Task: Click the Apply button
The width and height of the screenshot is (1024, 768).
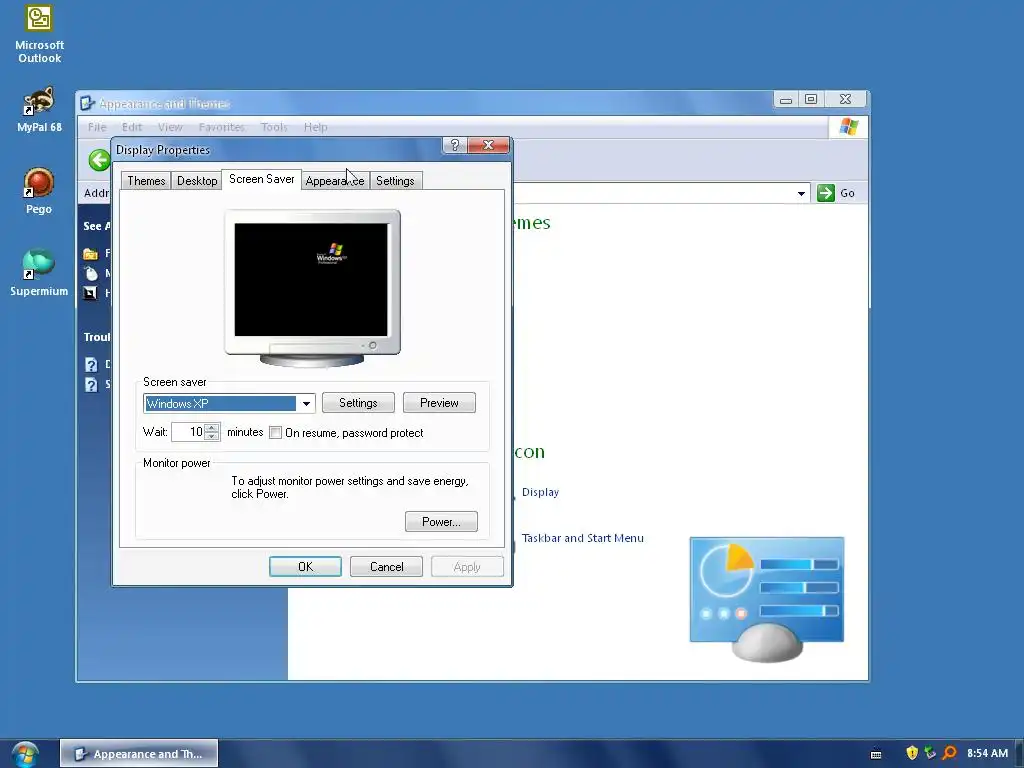Action: tap(467, 567)
